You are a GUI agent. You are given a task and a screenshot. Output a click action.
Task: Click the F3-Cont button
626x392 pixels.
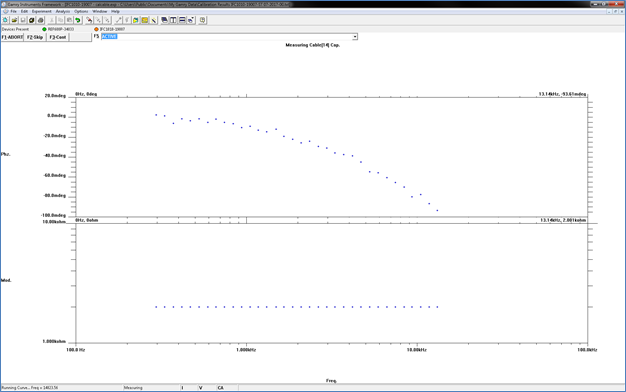point(58,37)
